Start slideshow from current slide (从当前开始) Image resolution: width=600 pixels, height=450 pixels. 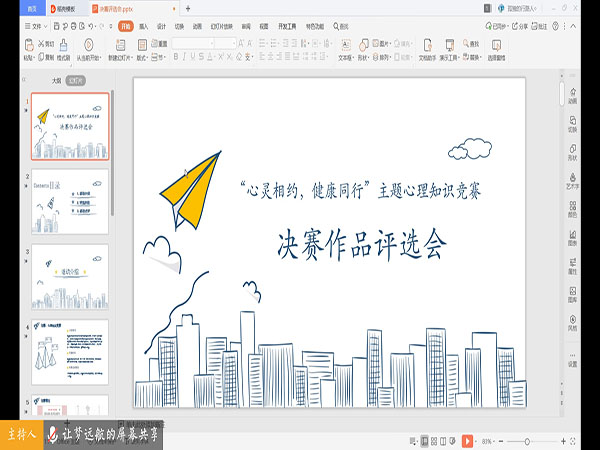click(x=90, y=47)
